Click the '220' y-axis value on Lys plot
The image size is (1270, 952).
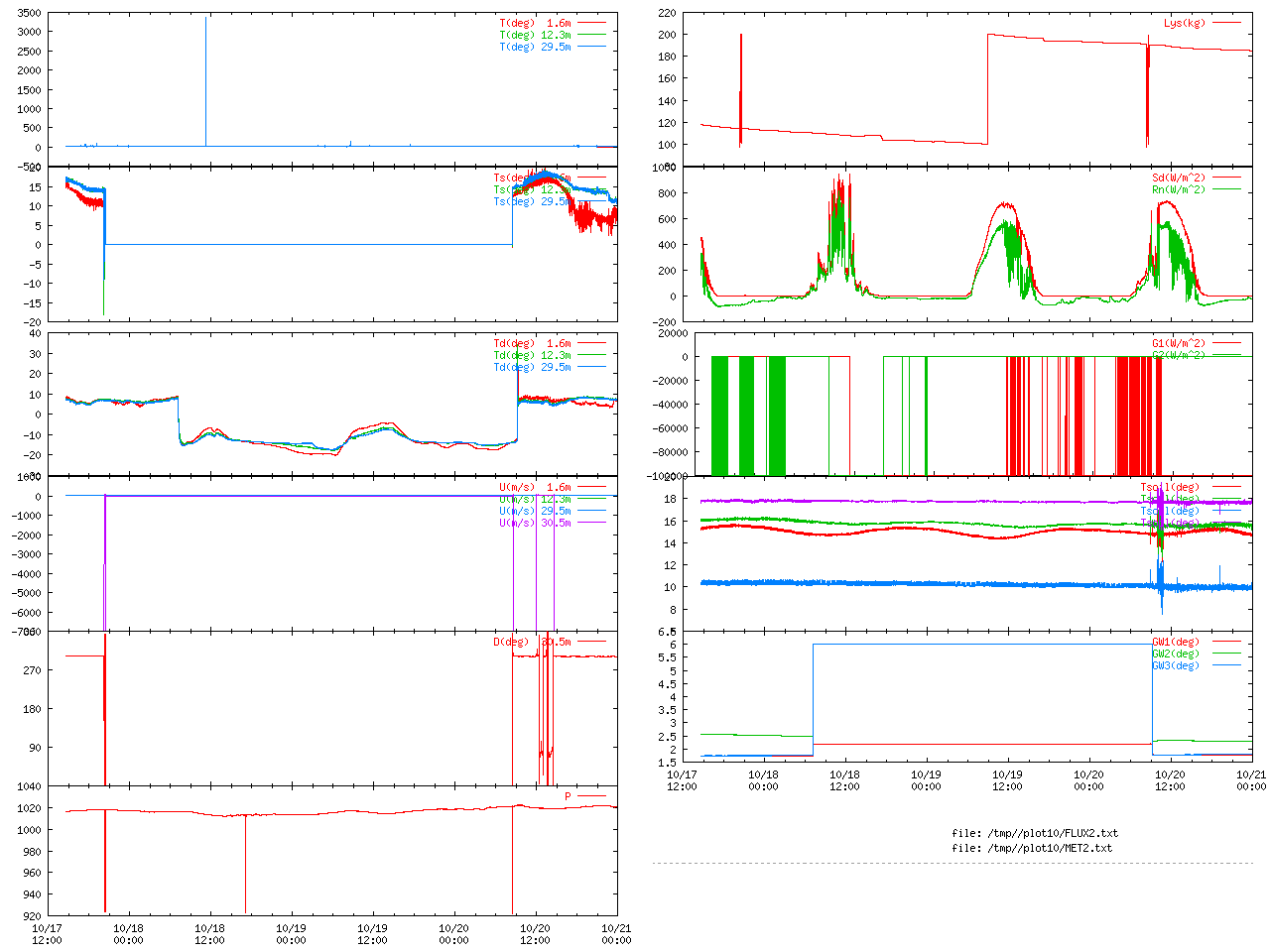pyautogui.click(x=667, y=13)
